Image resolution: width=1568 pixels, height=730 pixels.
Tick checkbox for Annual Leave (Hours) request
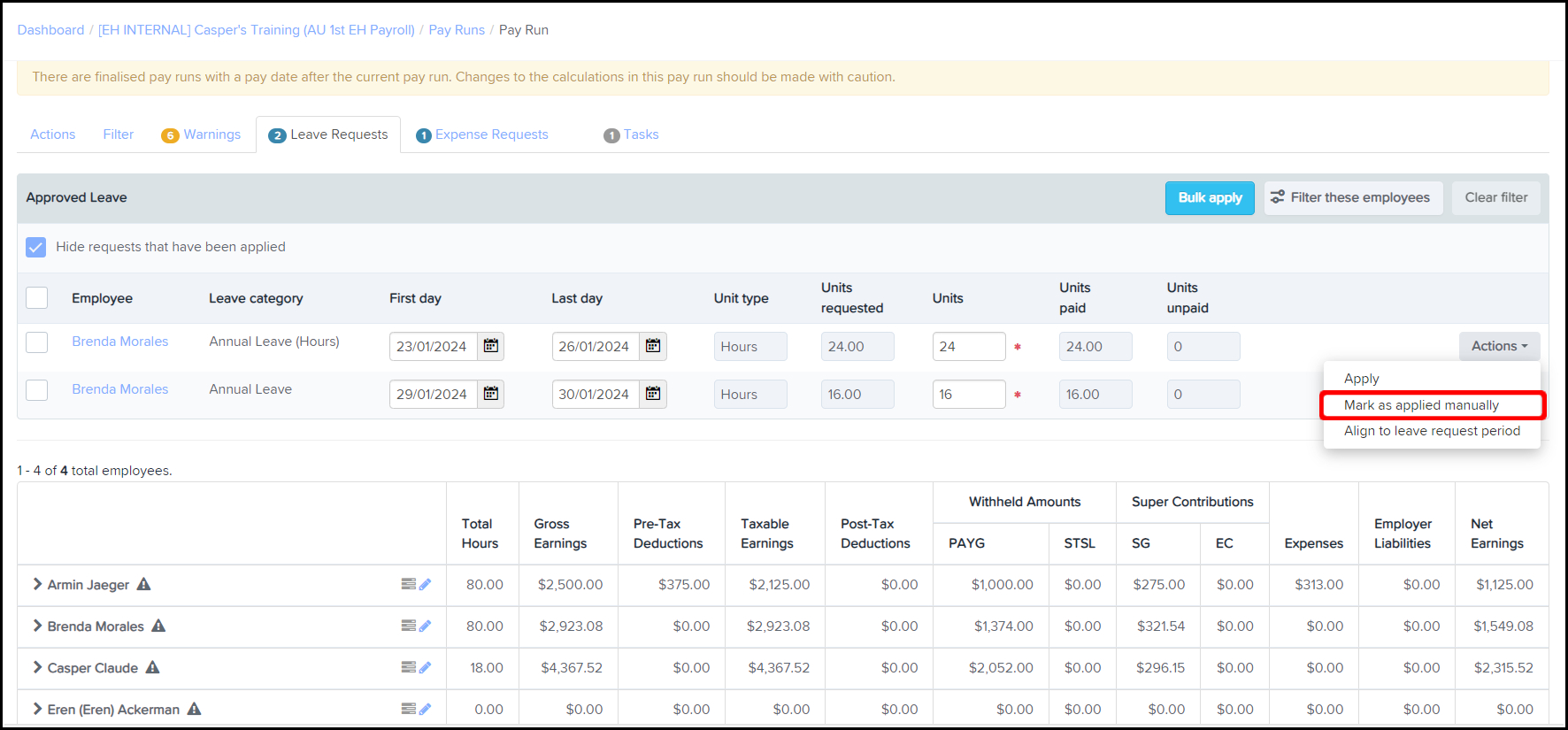36,342
